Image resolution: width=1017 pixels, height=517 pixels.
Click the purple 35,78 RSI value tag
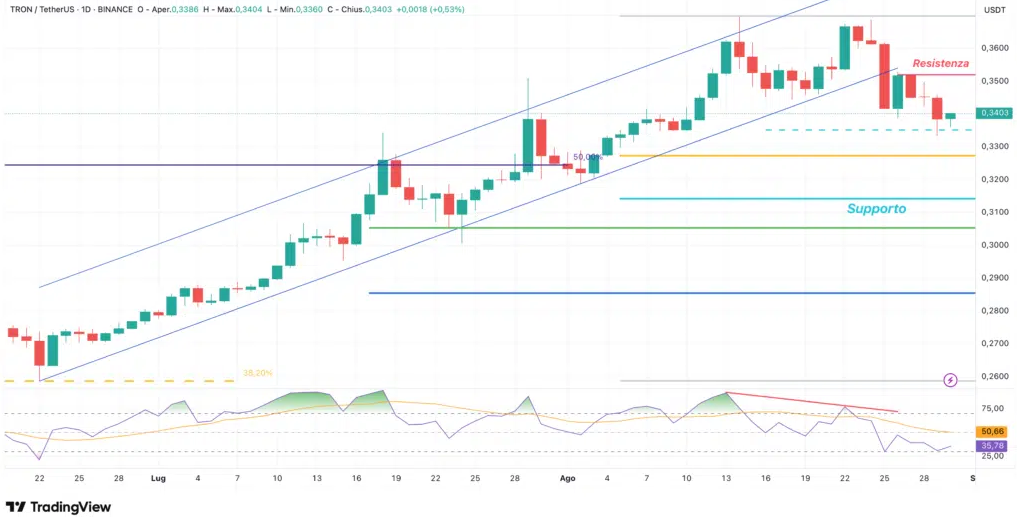[x=994, y=446]
